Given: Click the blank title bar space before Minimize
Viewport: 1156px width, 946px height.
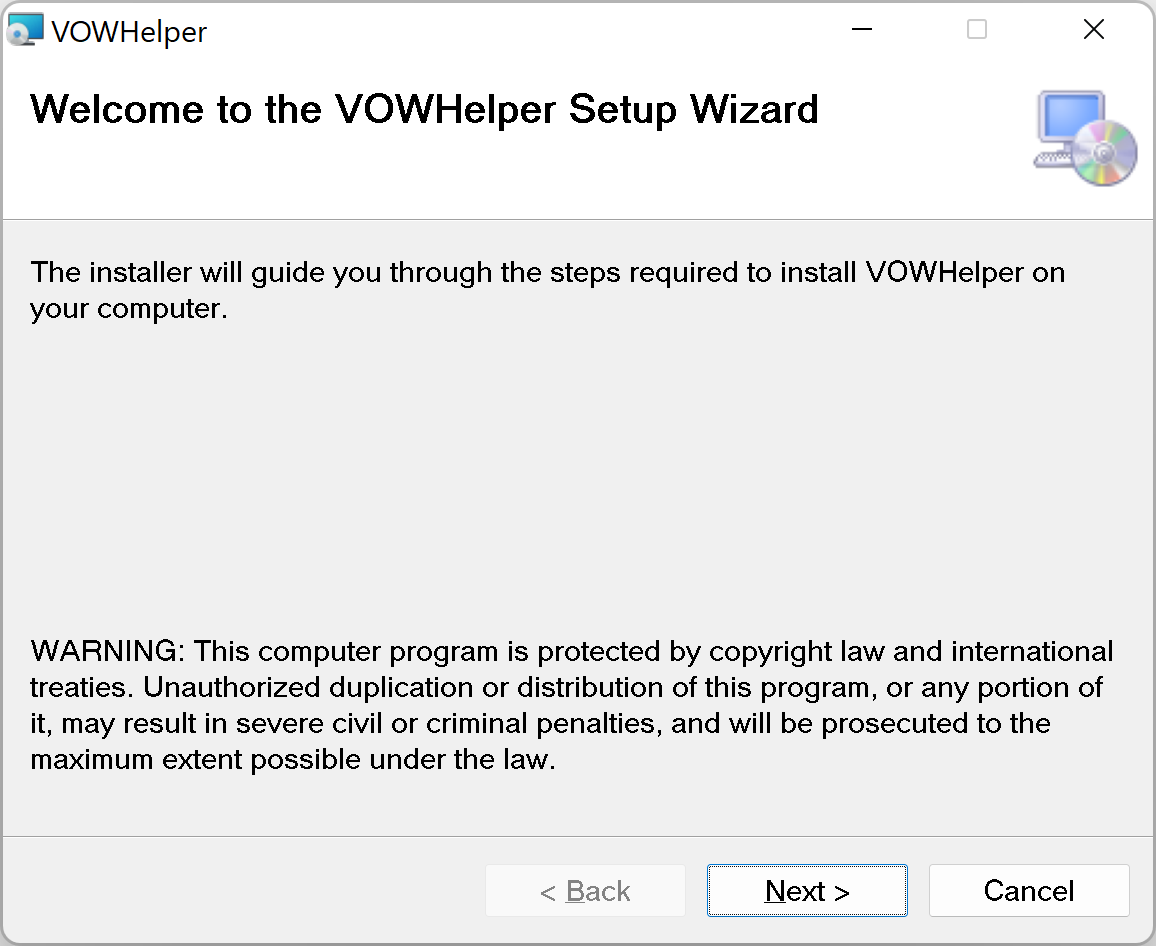Looking at the screenshot, I should click(x=520, y=30).
